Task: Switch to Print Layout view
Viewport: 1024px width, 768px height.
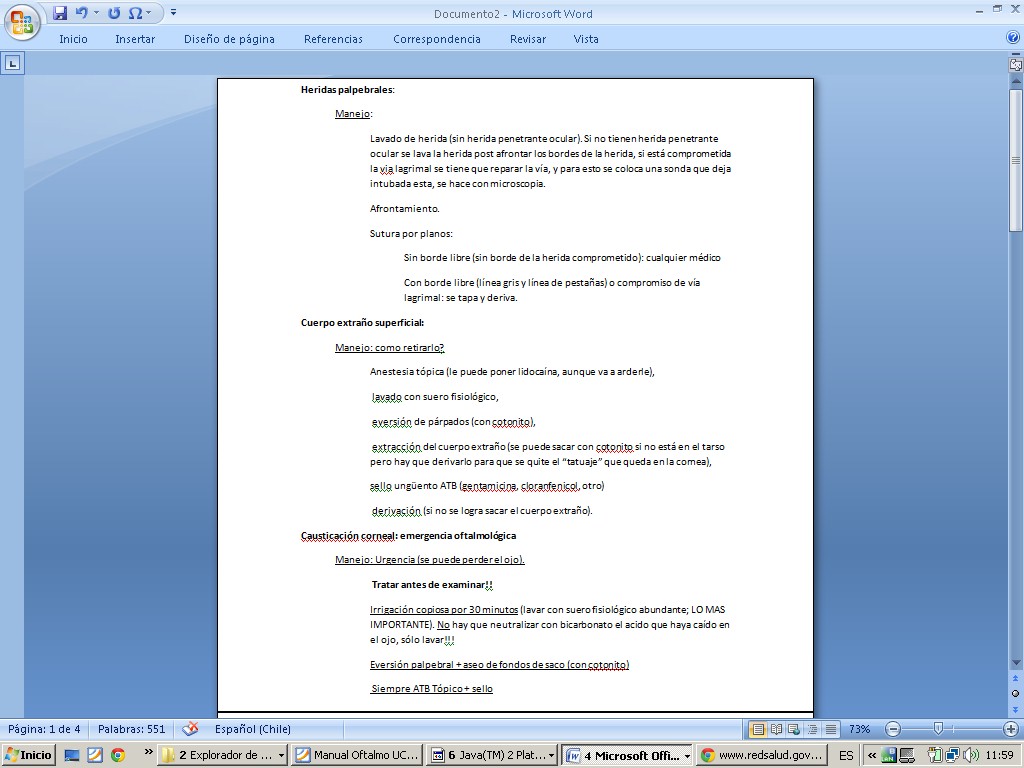Action: [x=759, y=729]
